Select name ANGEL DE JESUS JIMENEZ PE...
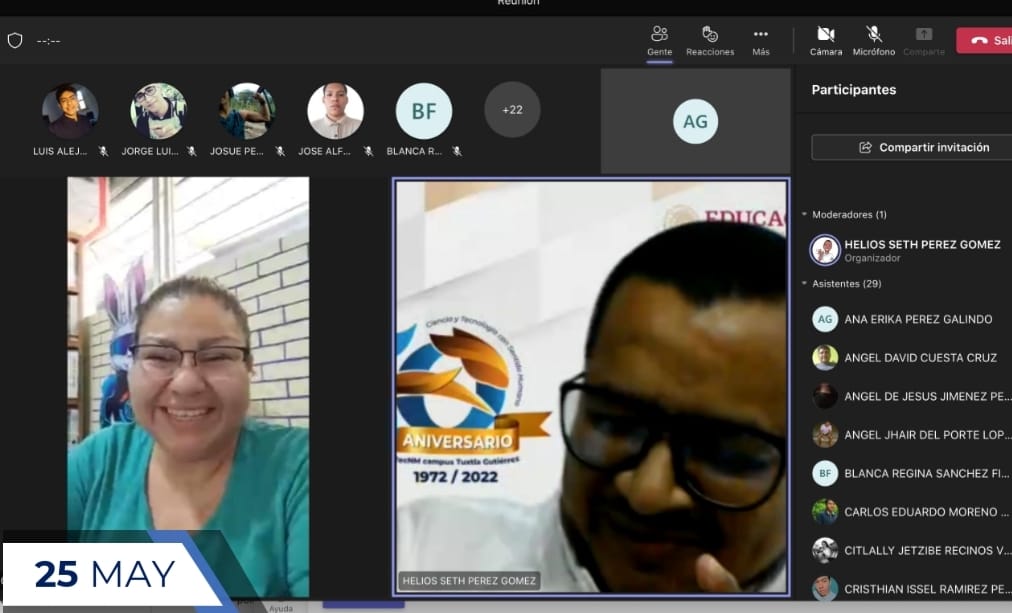 coord(927,396)
